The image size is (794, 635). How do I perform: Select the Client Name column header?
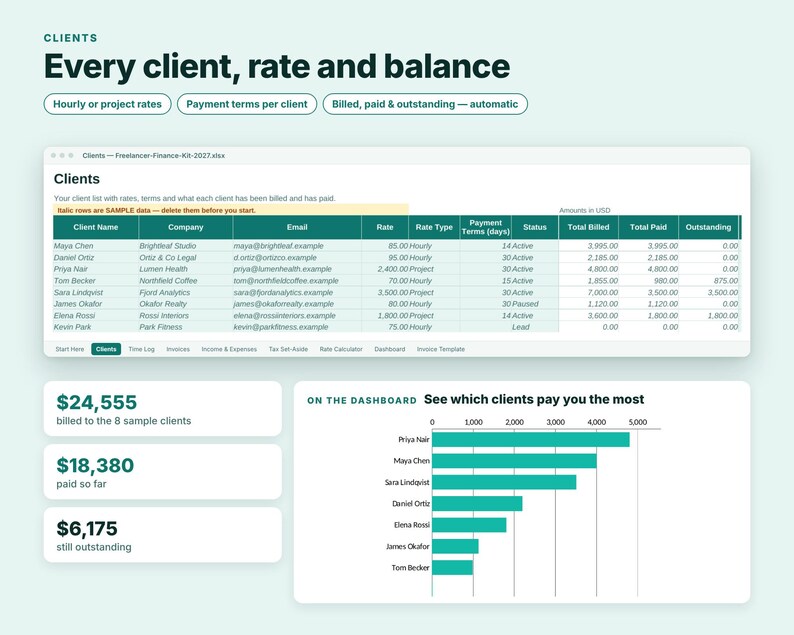(96, 227)
